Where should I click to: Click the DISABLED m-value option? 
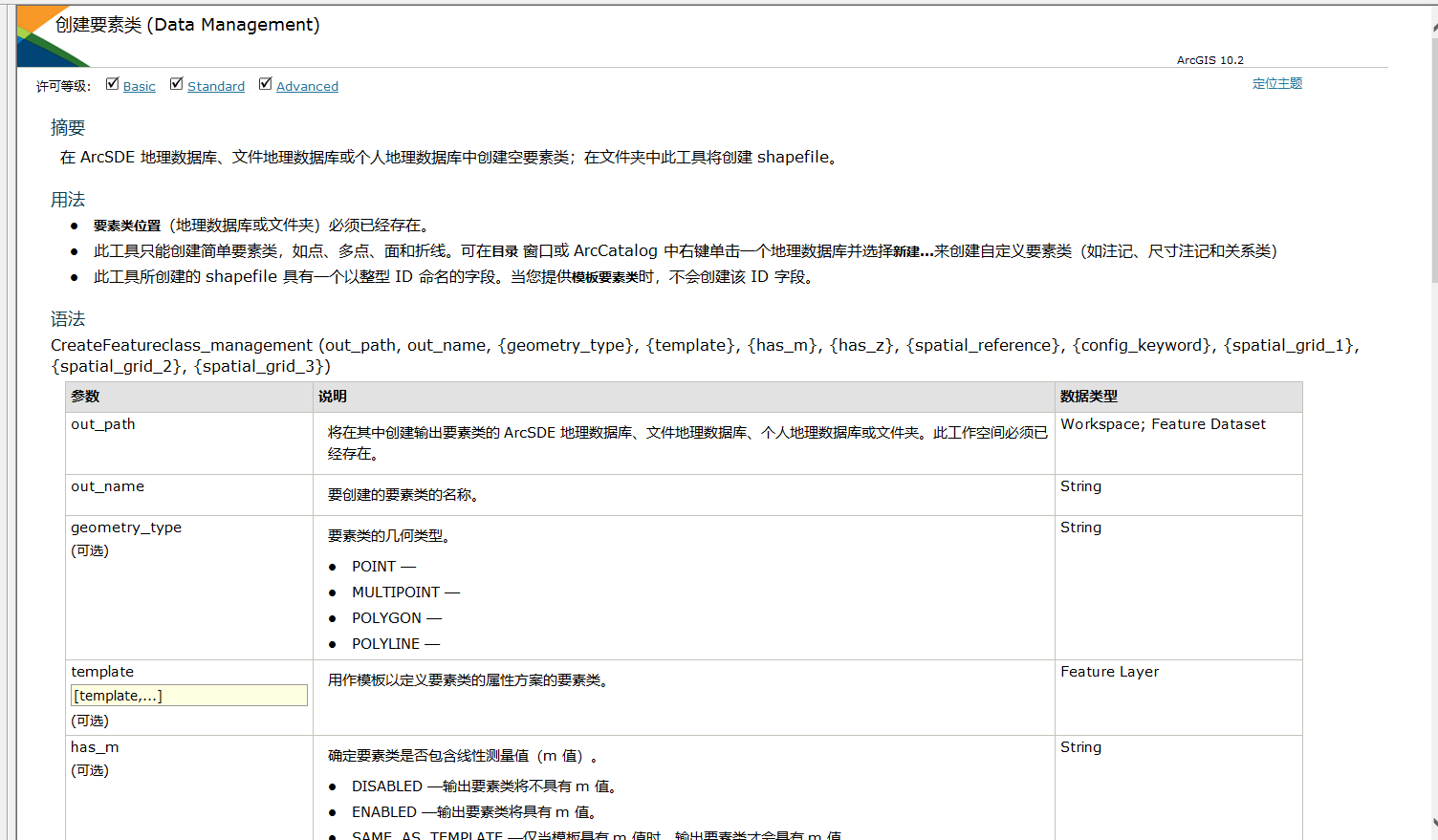(x=485, y=786)
